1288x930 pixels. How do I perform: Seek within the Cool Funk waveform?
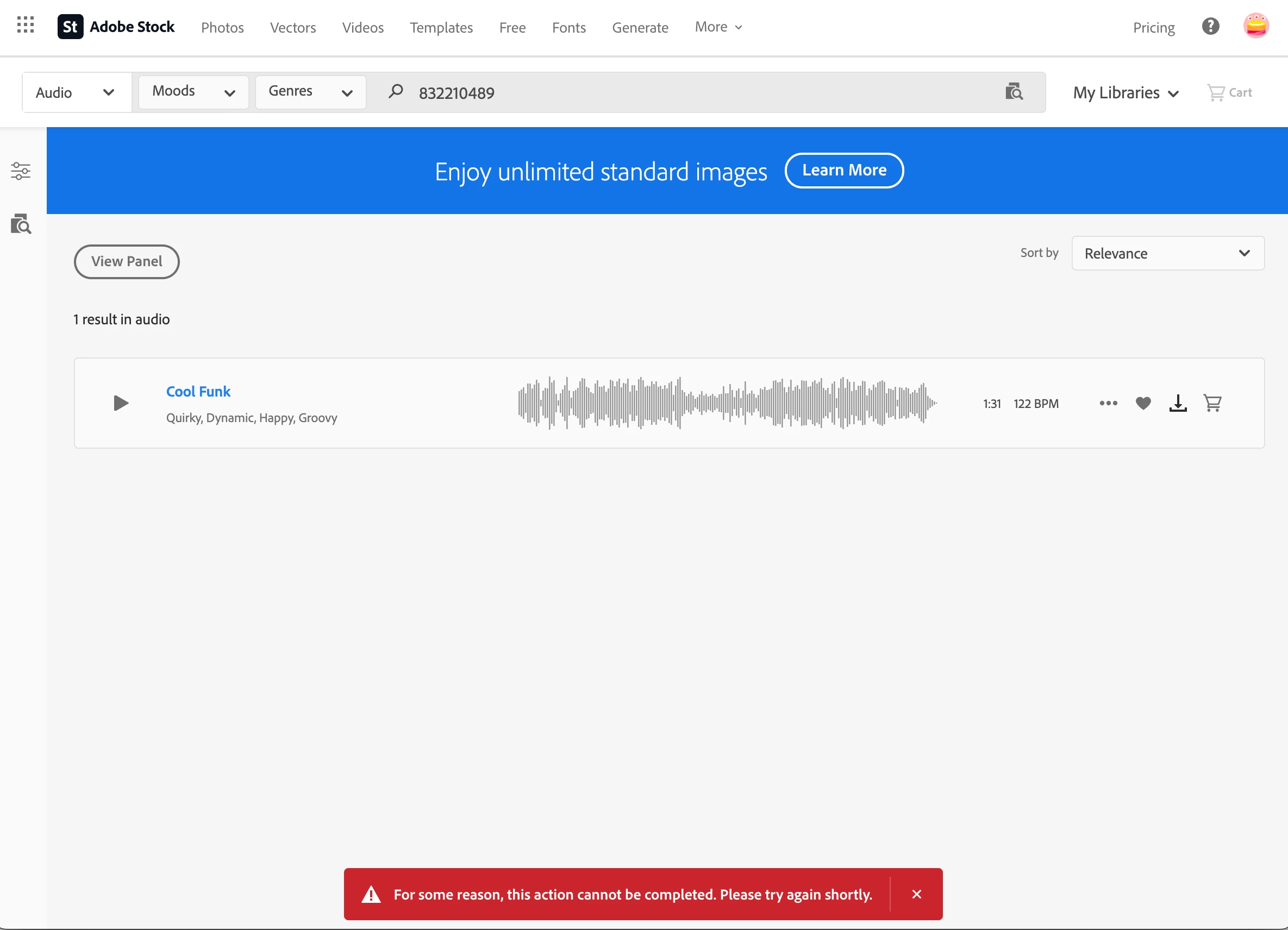click(727, 403)
